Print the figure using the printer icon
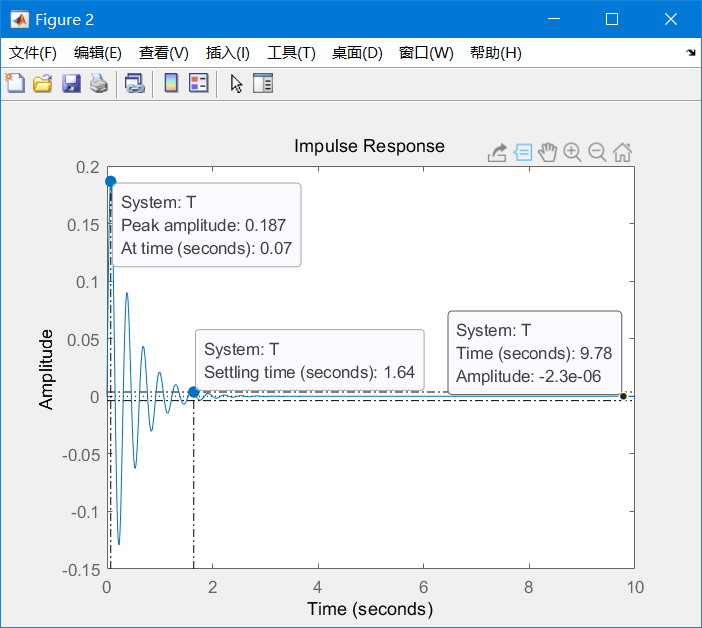Image resolution: width=702 pixels, height=628 pixels. (98, 83)
